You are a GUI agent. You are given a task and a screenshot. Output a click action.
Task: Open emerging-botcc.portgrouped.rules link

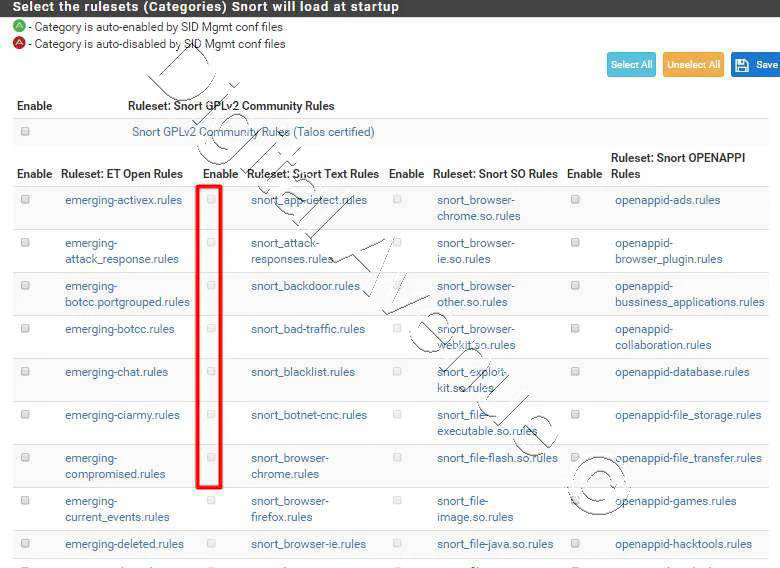[127, 294]
